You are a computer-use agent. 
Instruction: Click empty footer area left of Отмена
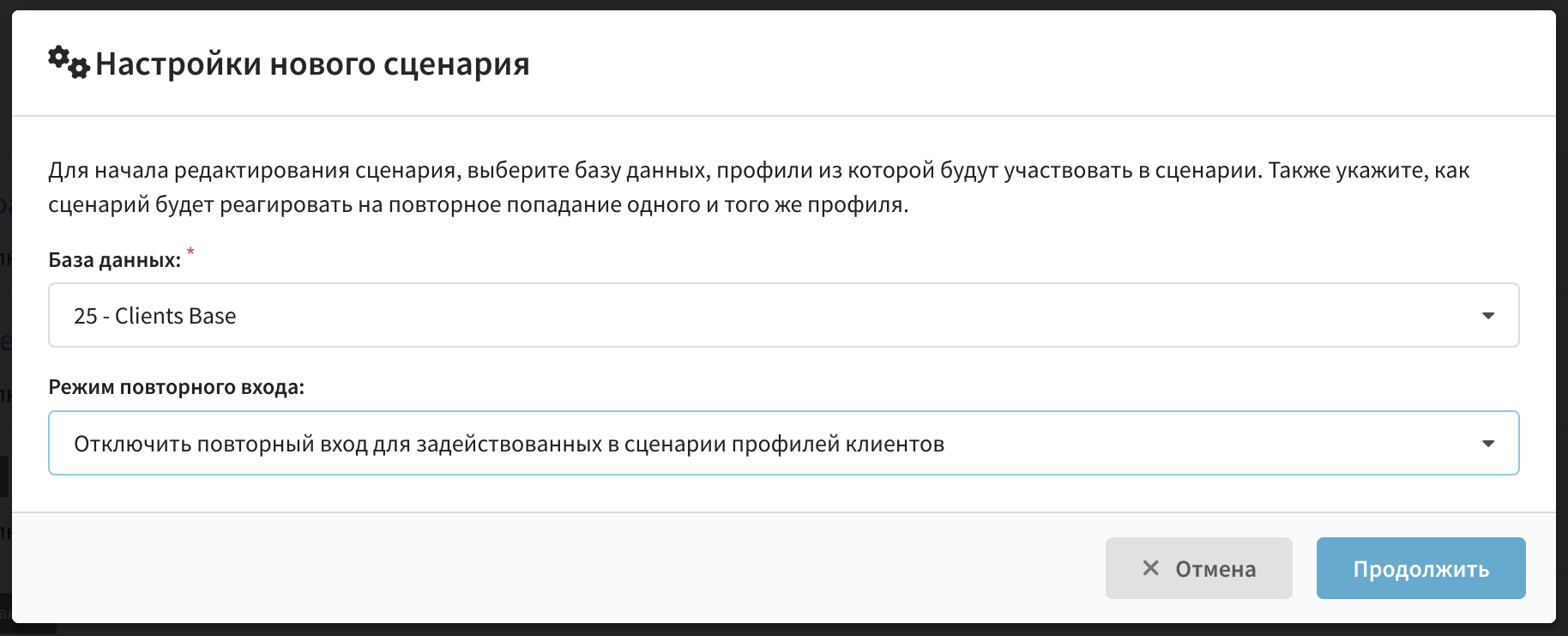tap(558, 568)
